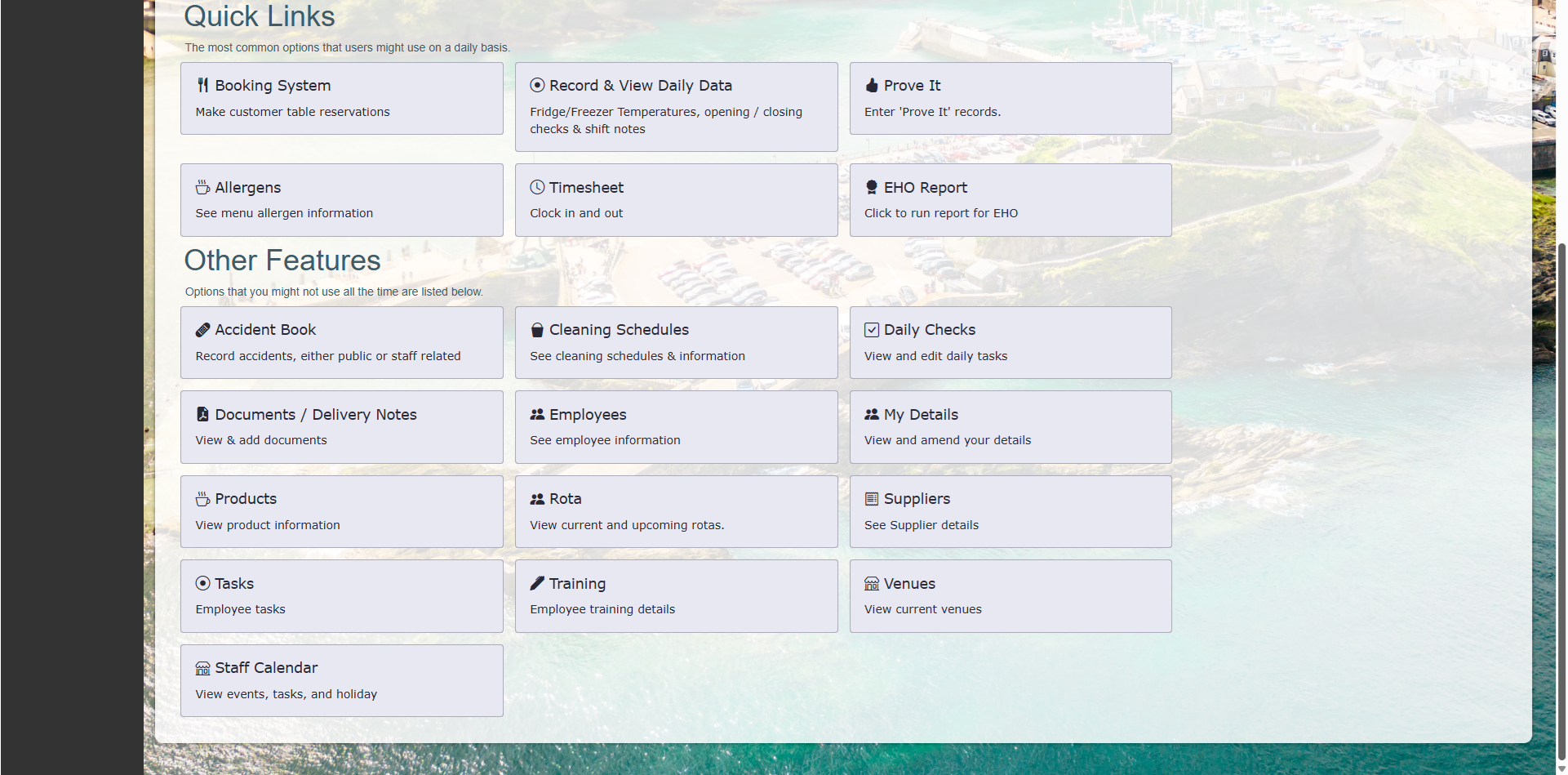
Task: Click the thumbs-up Prove It icon
Action: (x=872, y=85)
